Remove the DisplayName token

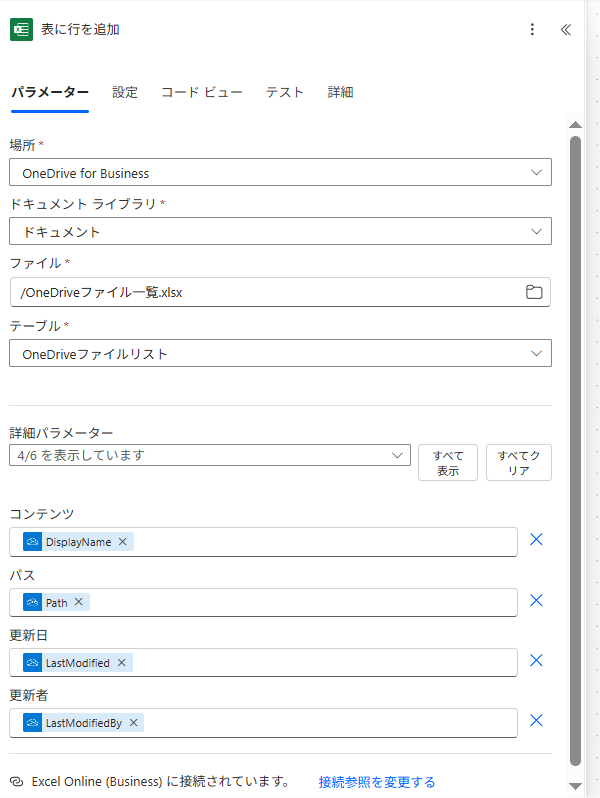click(x=123, y=542)
